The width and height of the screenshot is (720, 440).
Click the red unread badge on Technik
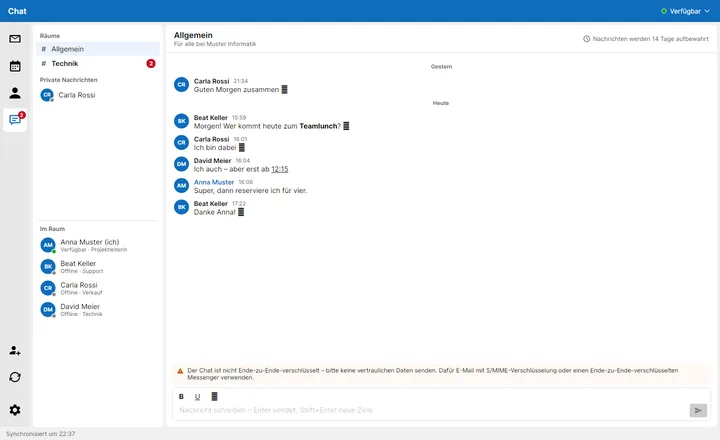click(151, 63)
